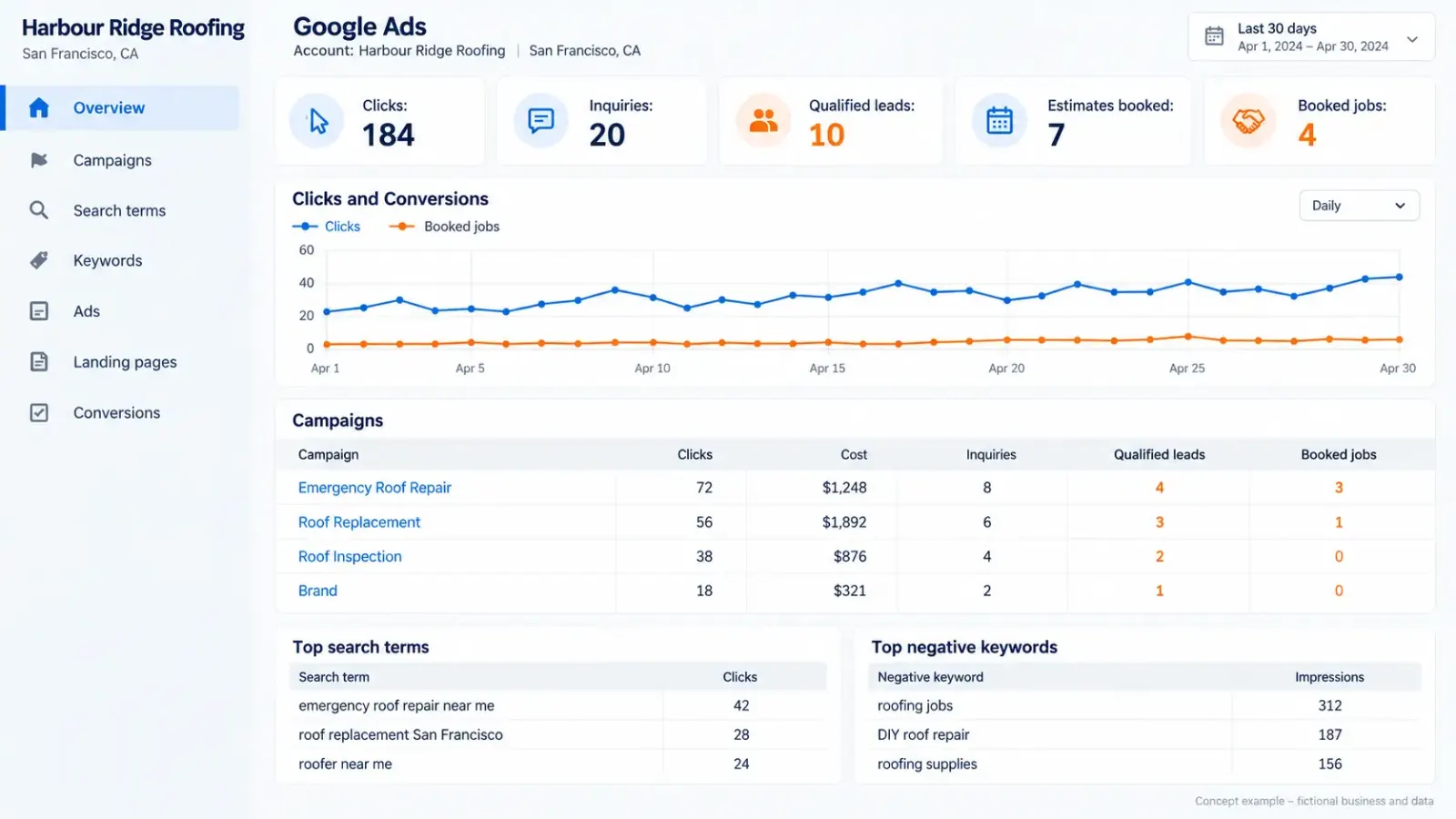Click the Search term column header
1456x819 pixels.
(x=334, y=677)
